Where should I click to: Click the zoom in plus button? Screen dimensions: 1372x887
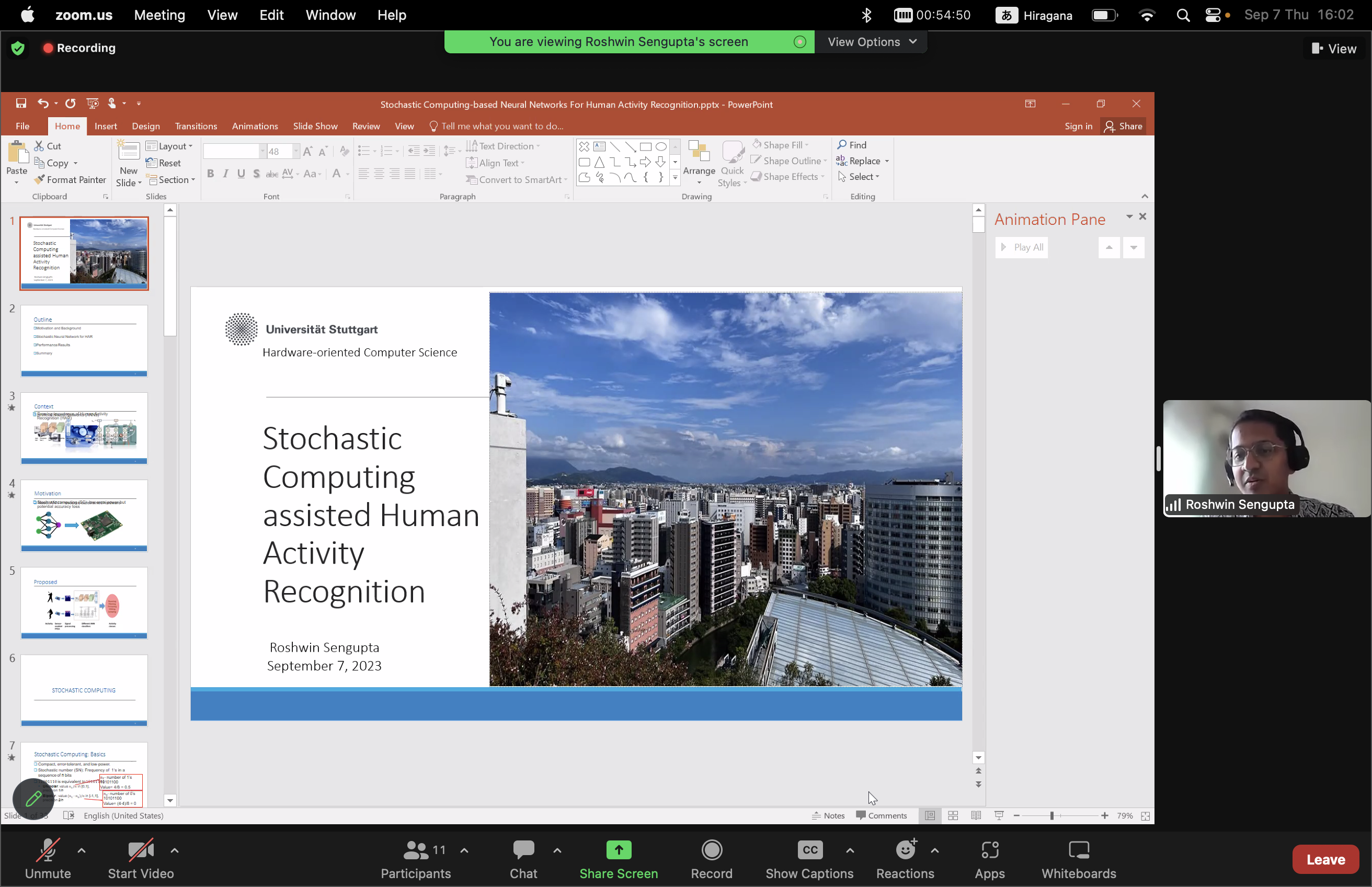[x=1104, y=815]
